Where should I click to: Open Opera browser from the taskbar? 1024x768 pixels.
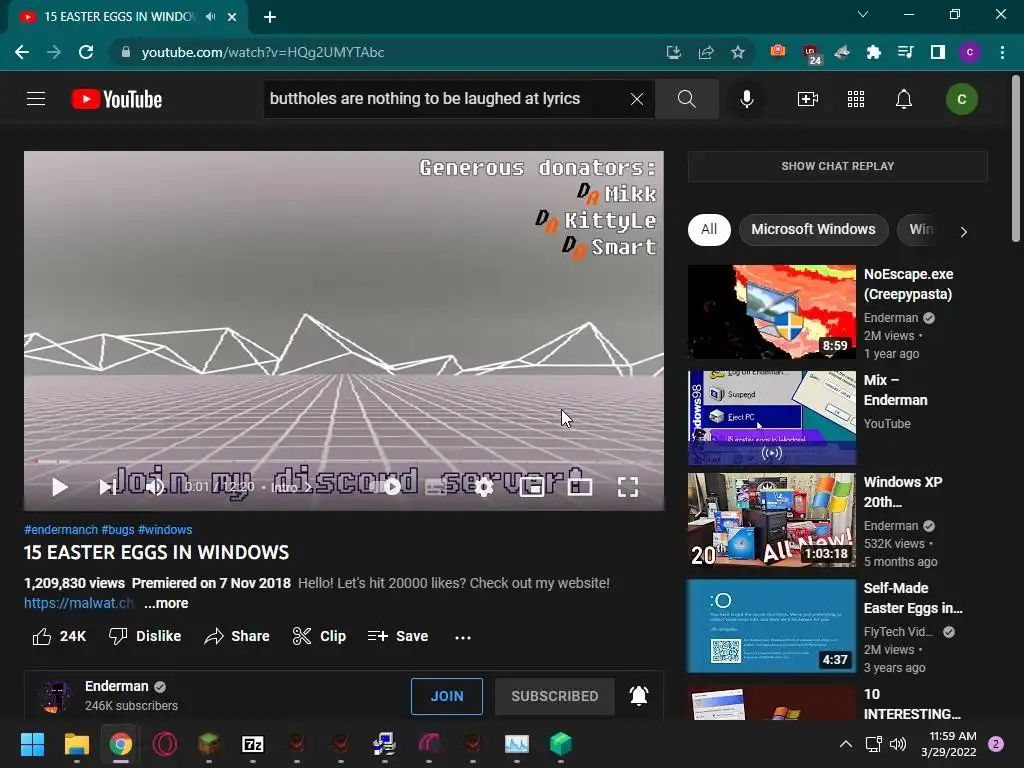(x=165, y=744)
